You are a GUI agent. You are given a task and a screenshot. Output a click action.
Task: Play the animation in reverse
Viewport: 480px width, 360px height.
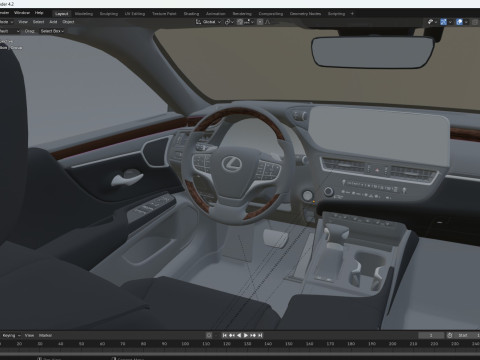[x=239, y=335]
